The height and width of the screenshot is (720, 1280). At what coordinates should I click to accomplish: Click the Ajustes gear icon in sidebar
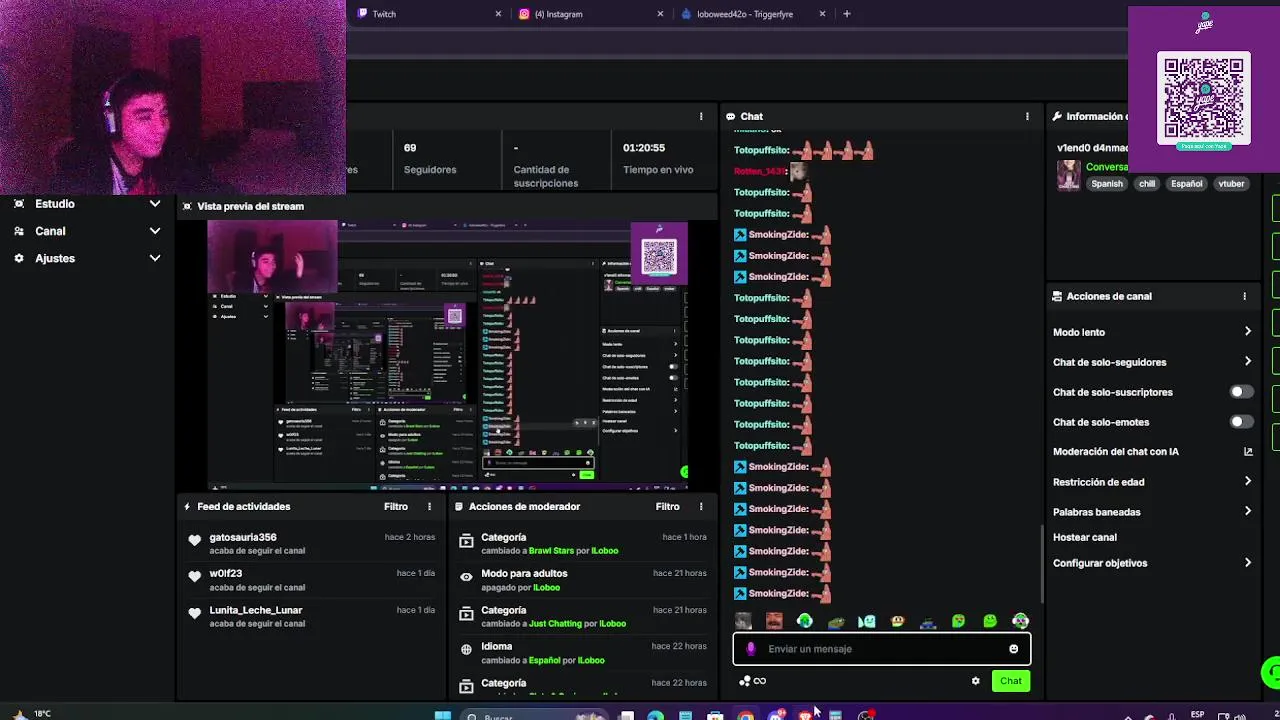click(18, 258)
